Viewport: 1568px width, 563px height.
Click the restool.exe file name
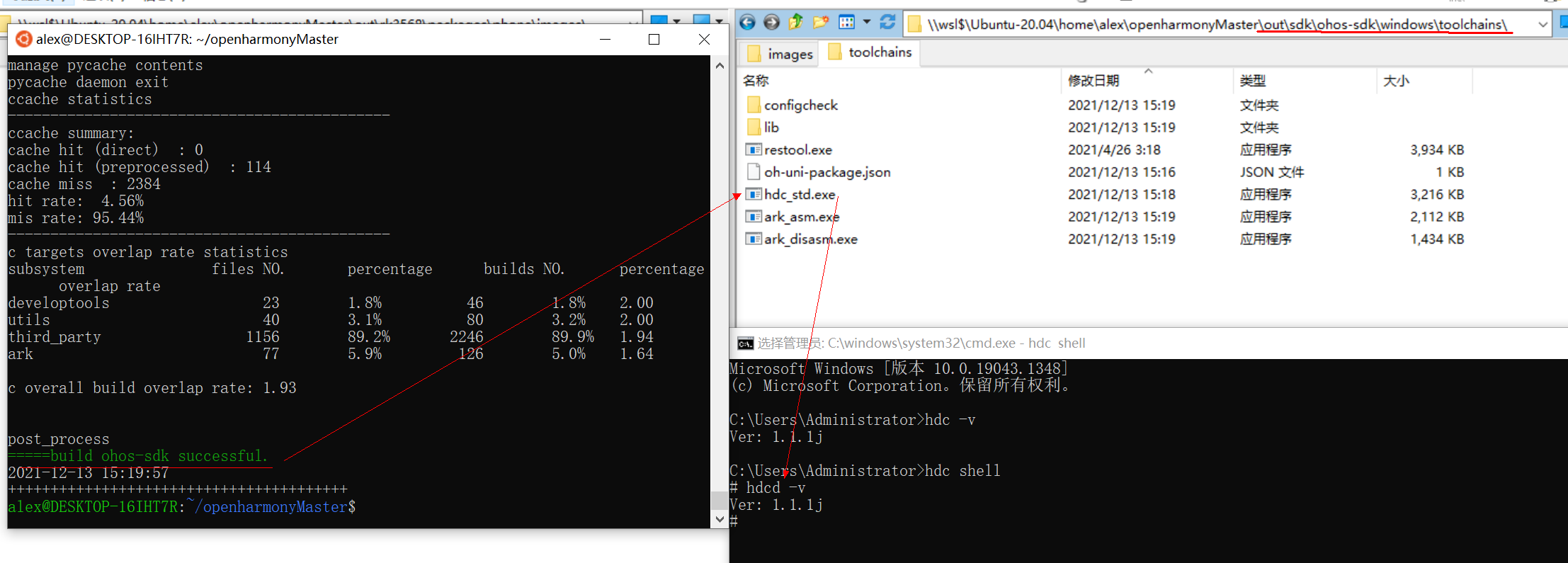point(798,149)
